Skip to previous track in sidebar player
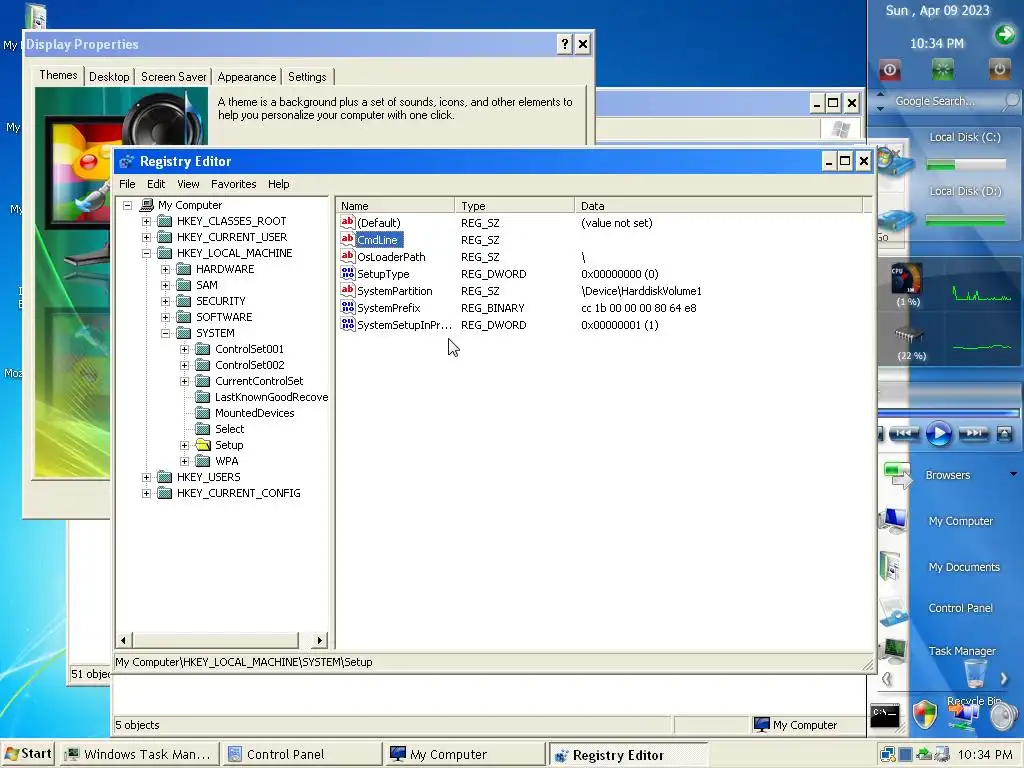 pyautogui.click(x=904, y=433)
